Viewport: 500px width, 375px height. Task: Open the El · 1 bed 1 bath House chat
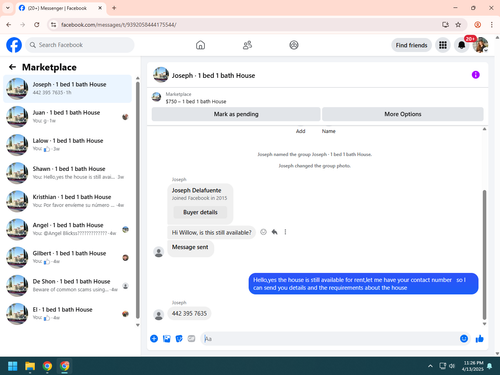pyautogui.click(x=67, y=314)
